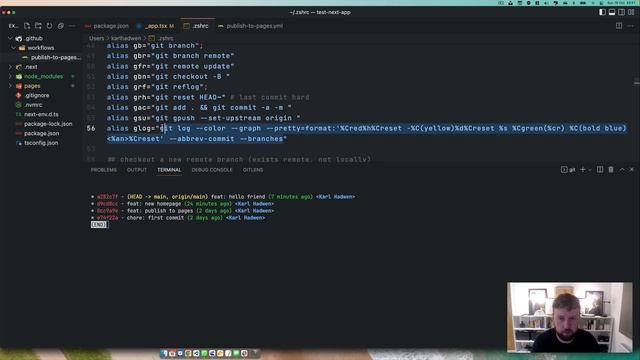Select the Terminal panel tab

169,170
